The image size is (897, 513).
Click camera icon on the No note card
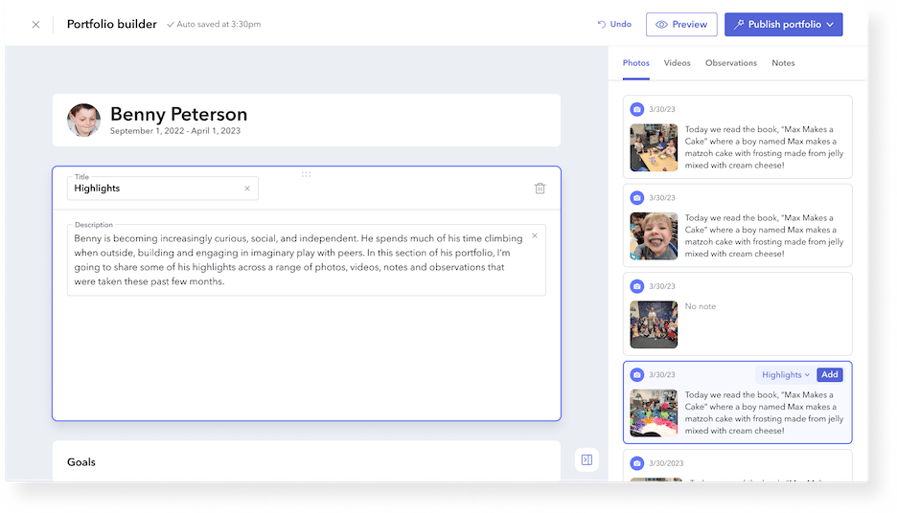636,286
